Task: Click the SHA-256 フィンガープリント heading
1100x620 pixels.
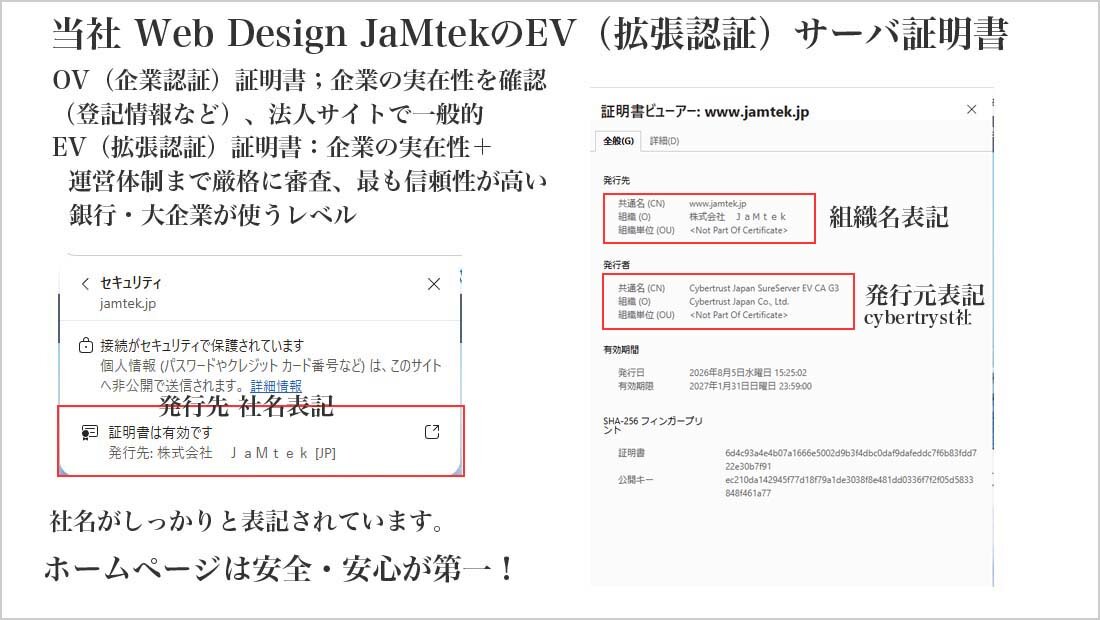Action: tap(652, 425)
